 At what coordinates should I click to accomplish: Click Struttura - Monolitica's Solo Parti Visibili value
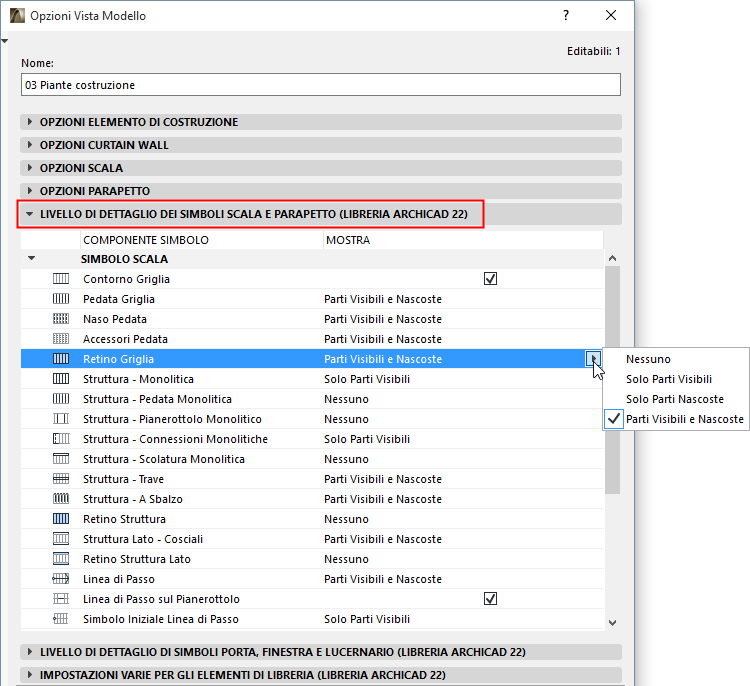[367, 379]
